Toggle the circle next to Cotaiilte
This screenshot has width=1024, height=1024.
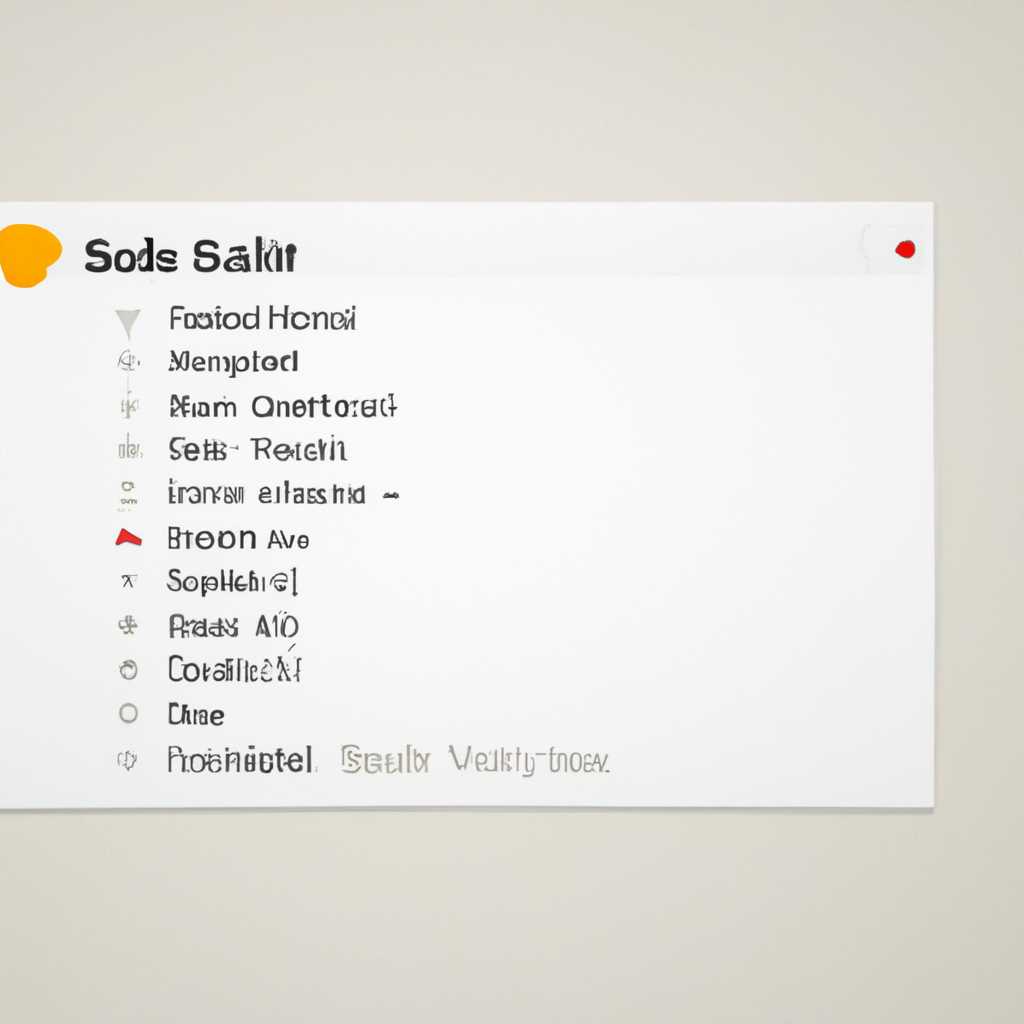[x=129, y=669]
